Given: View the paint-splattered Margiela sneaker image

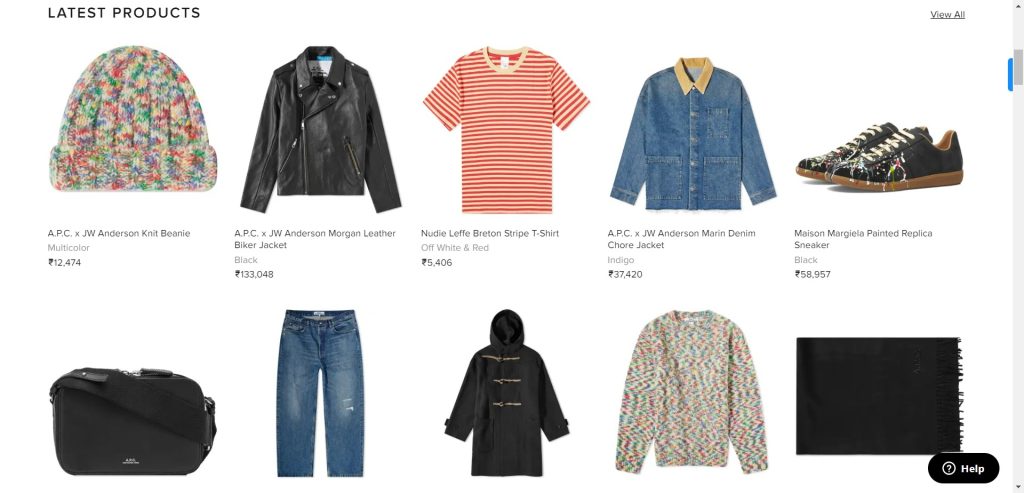Looking at the screenshot, I should (879, 157).
